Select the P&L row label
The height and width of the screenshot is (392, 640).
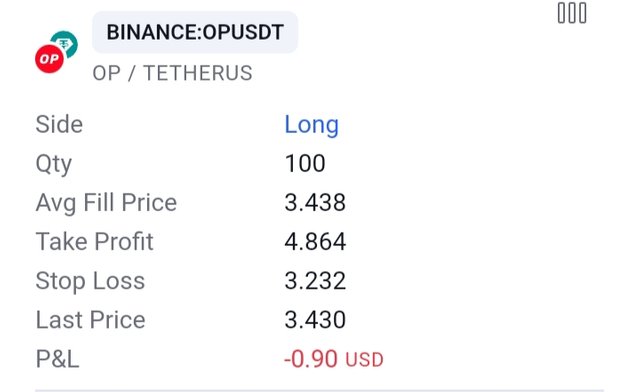point(57,359)
